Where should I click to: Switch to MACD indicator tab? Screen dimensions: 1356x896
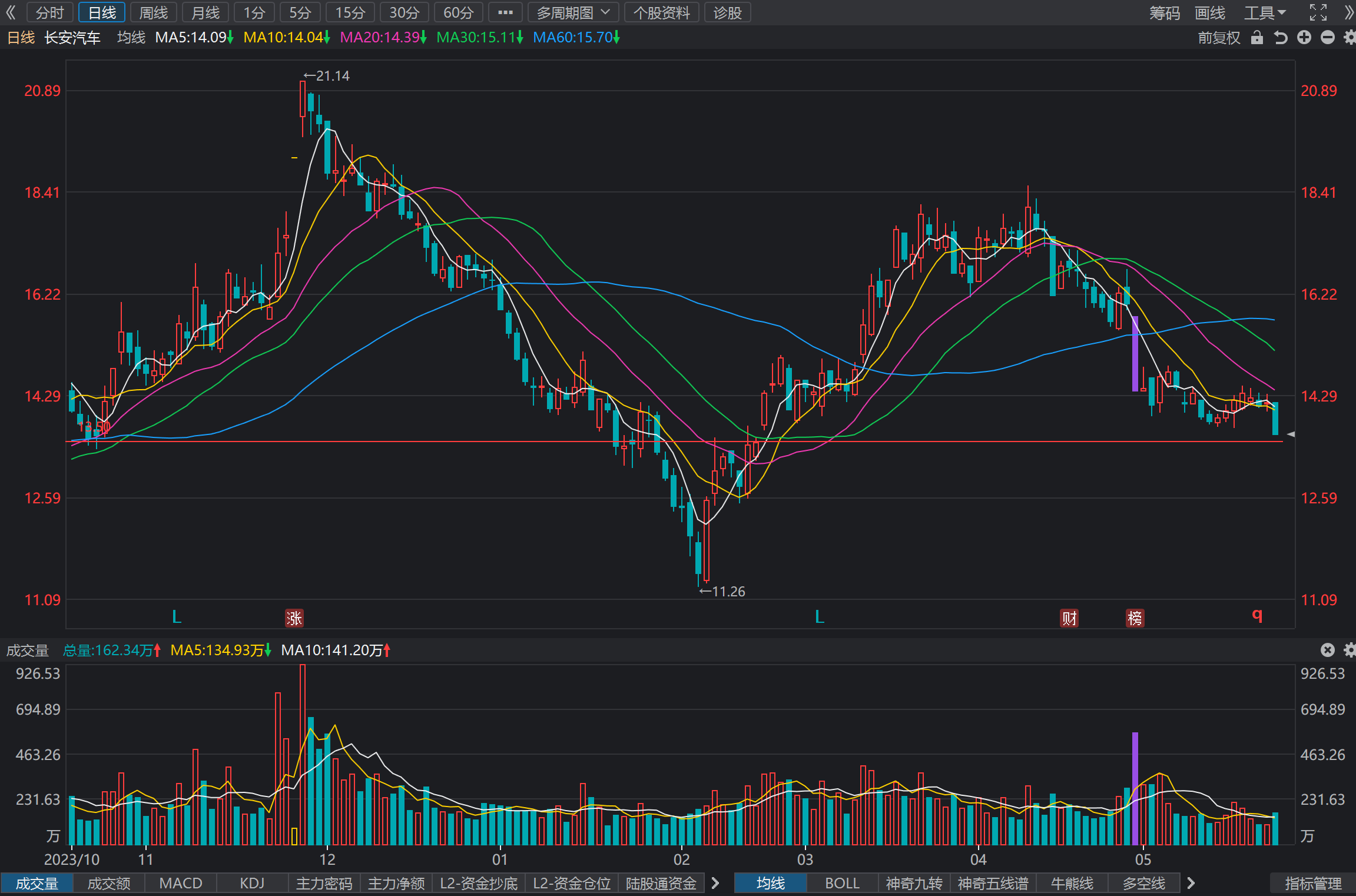click(x=181, y=884)
